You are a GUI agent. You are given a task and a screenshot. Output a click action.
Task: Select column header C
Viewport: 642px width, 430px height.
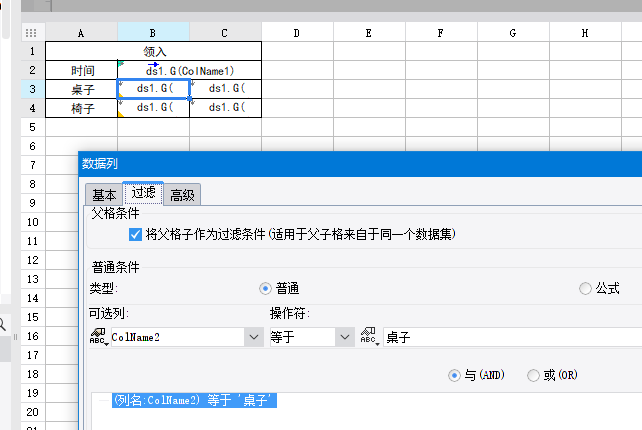pos(225,33)
